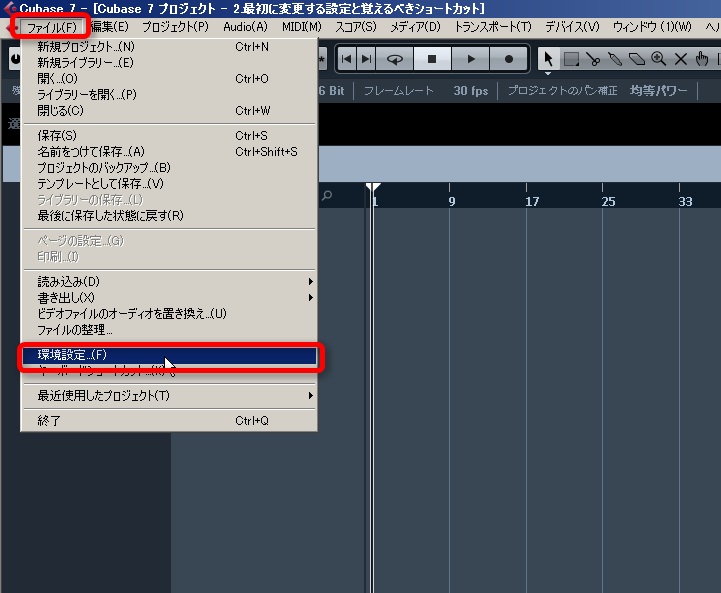Expand the 書き出し(X) submenu

coord(169,297)
